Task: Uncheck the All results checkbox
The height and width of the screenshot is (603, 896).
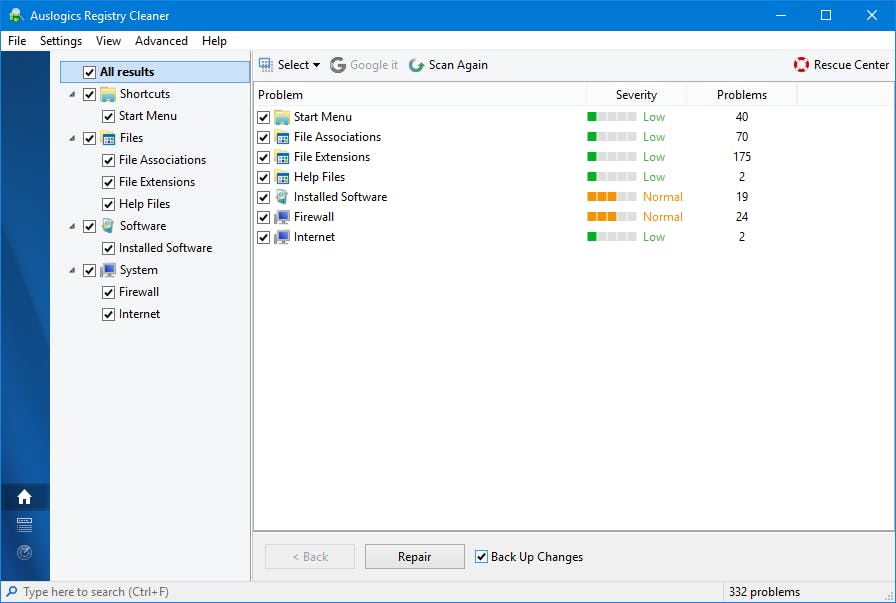Action: point(89,72)
